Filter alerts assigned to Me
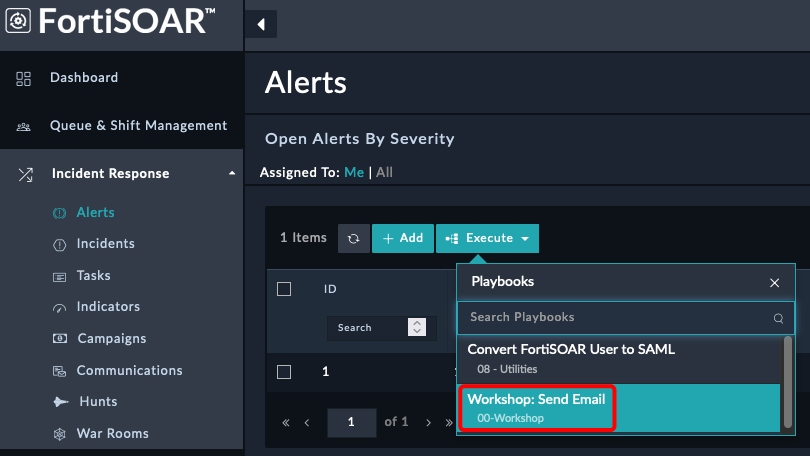 [354, 172]
